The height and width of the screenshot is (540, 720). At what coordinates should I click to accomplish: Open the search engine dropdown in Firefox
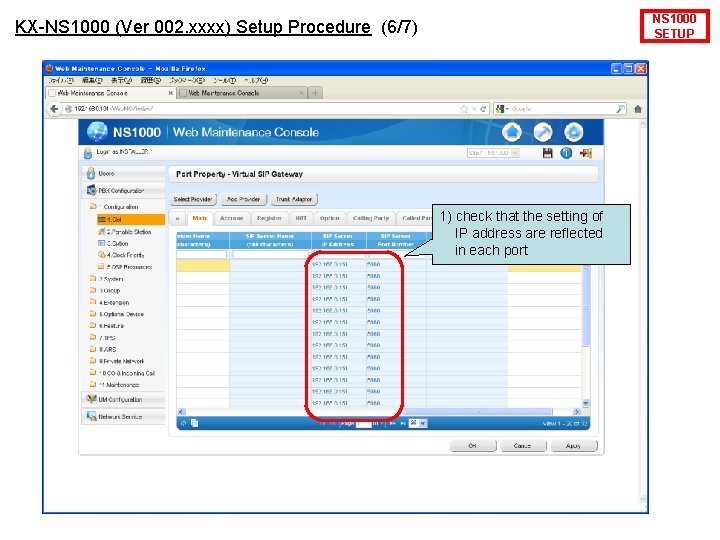[502, 109]
